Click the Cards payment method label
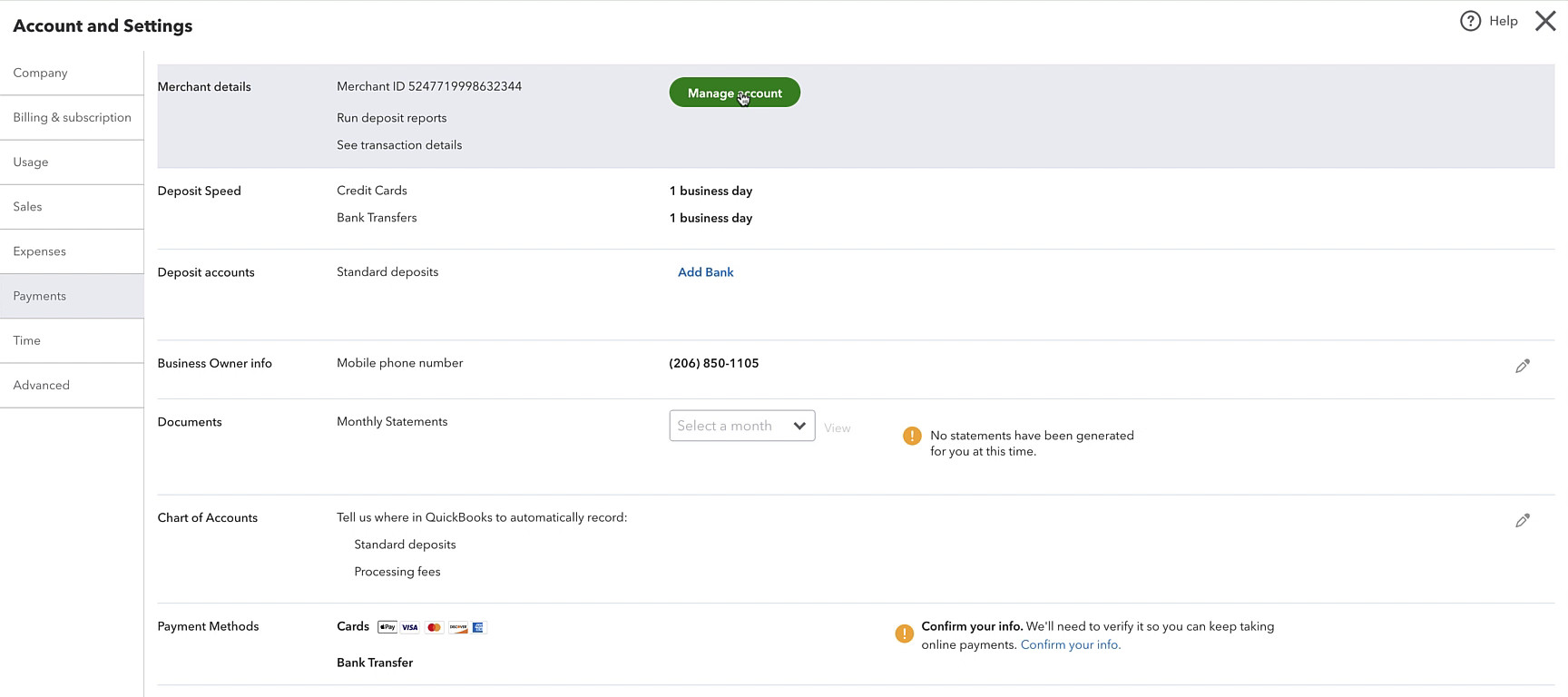The height and width of the screenshot is (697, 1568). pyautogui.click(x=353, y=626)
